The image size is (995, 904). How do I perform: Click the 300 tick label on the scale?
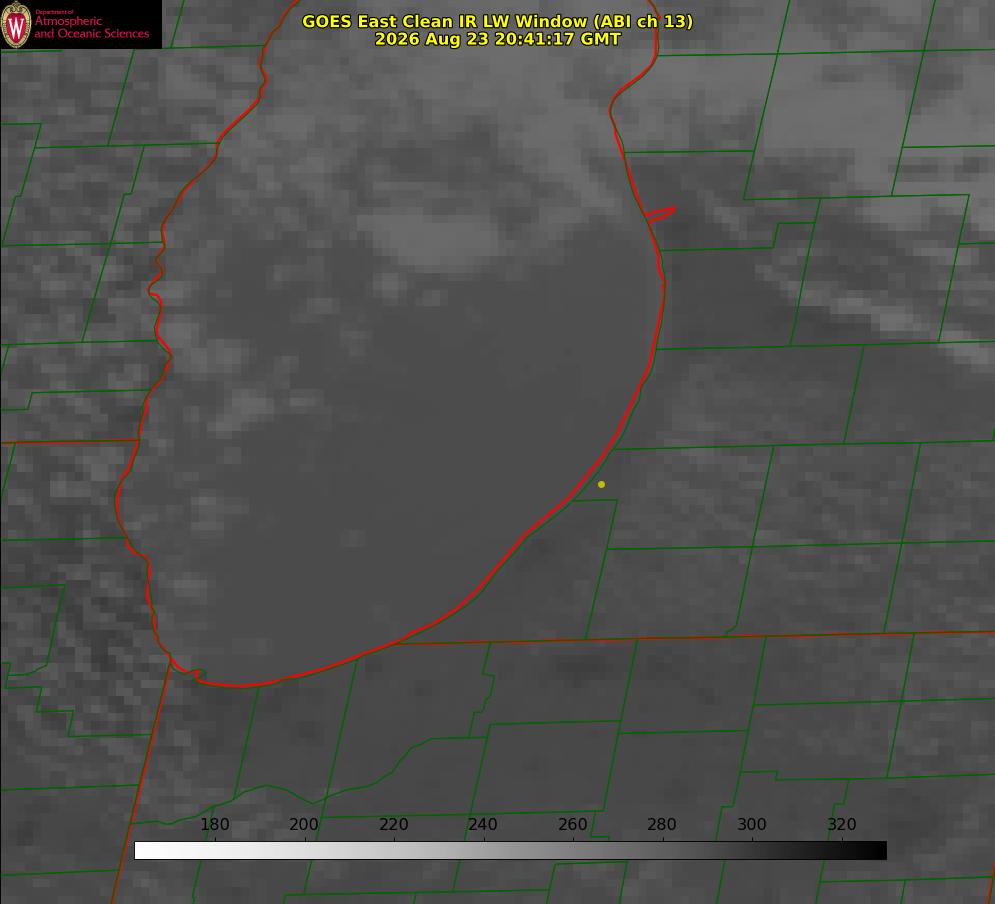[x=752, y=824]
